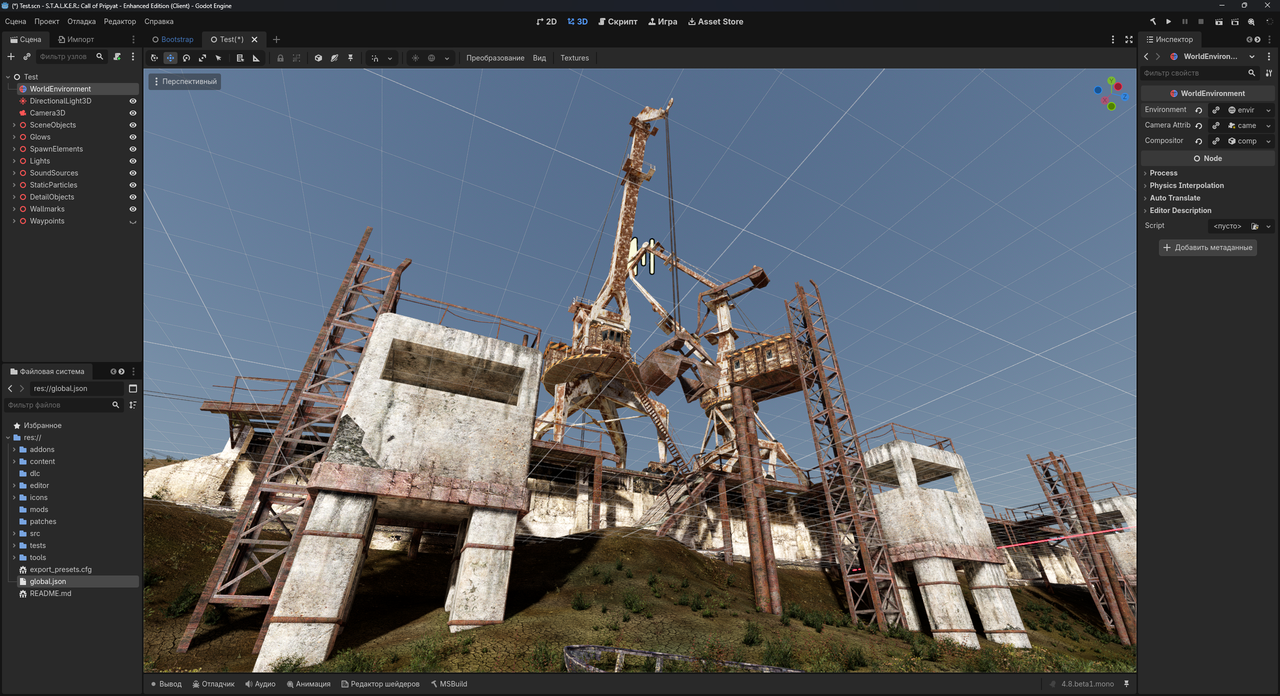Image resolution: width=1280 pixels, height=696 pixels.
Task: Click the Фильтр файлов input field
Action: [64, 405]
